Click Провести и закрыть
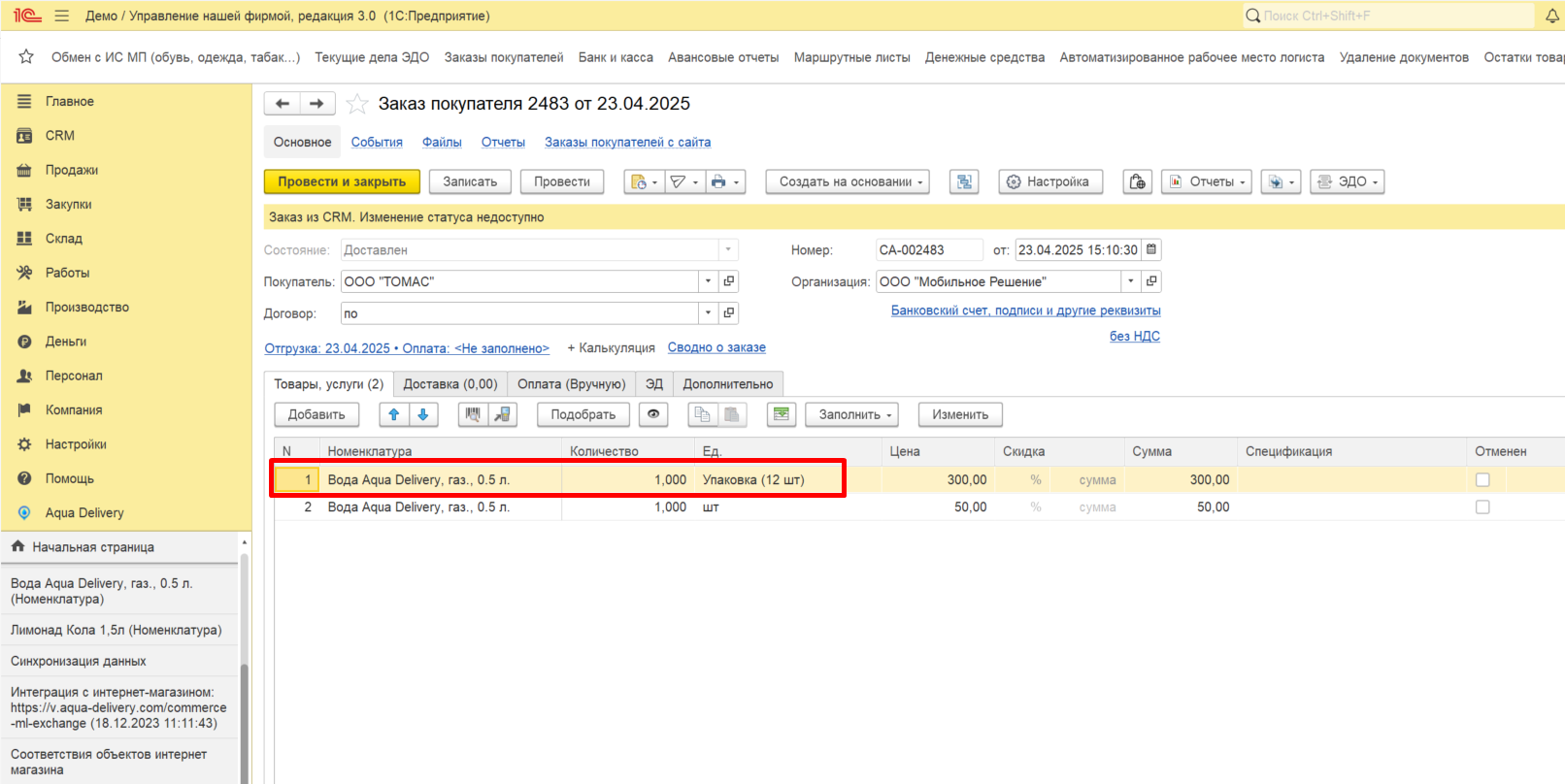1565x784 pixels. 342,181
